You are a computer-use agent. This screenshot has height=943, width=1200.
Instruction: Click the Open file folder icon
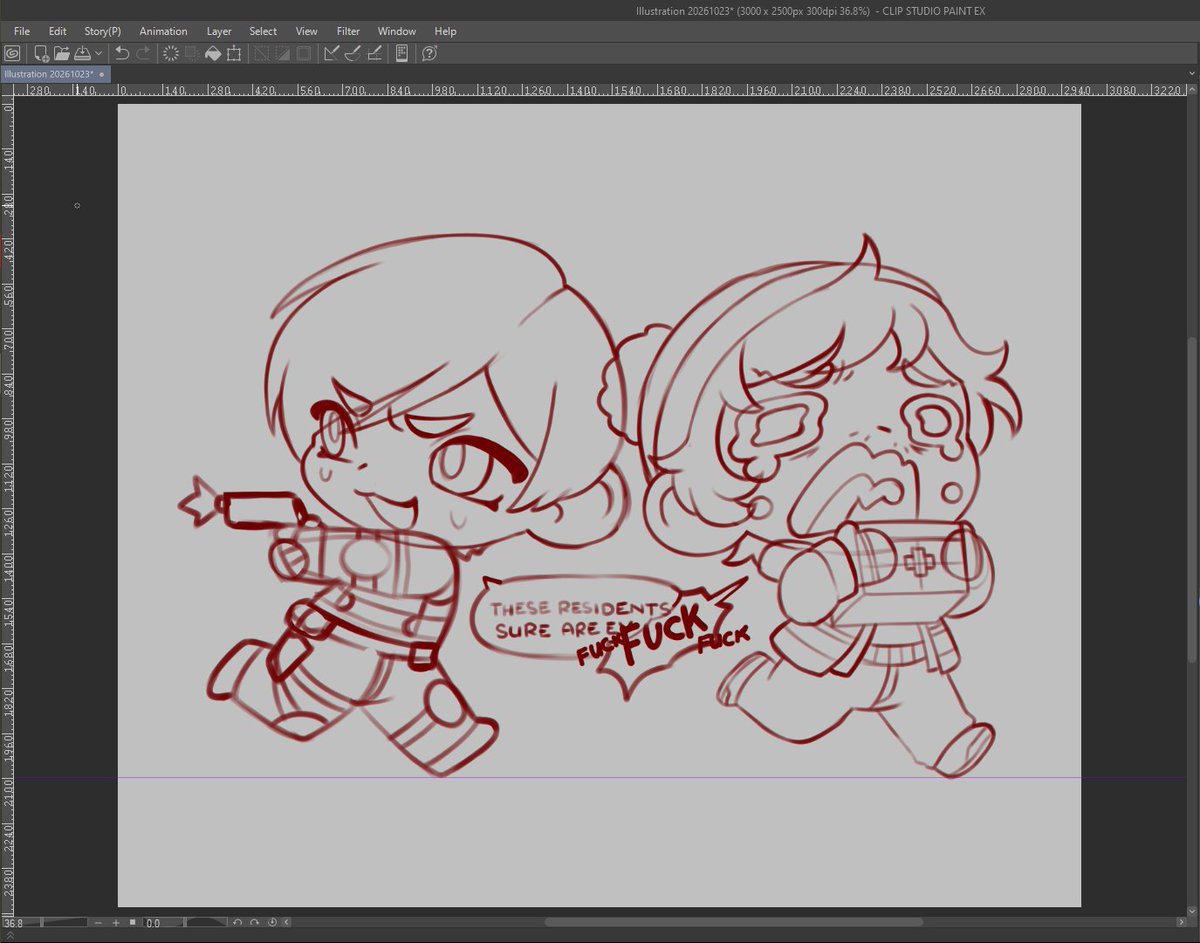click(x=61, y=53)
